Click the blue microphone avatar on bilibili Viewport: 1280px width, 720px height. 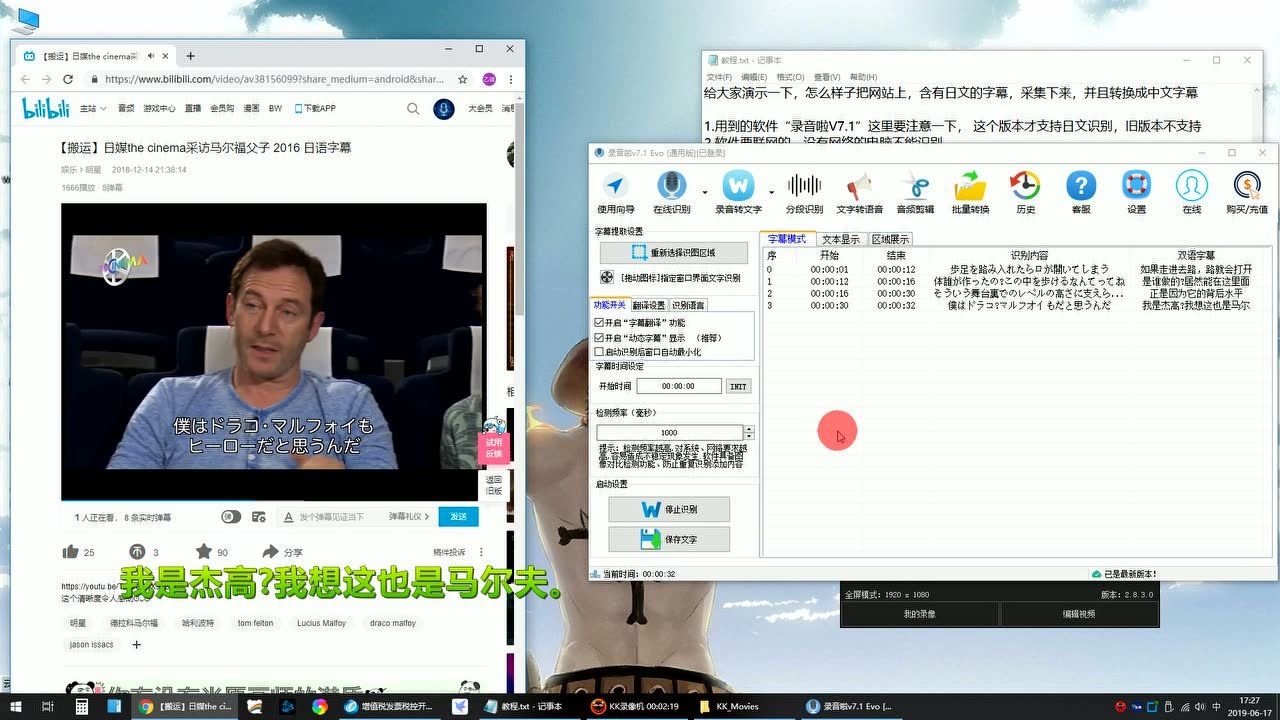(x=443, y=109)
